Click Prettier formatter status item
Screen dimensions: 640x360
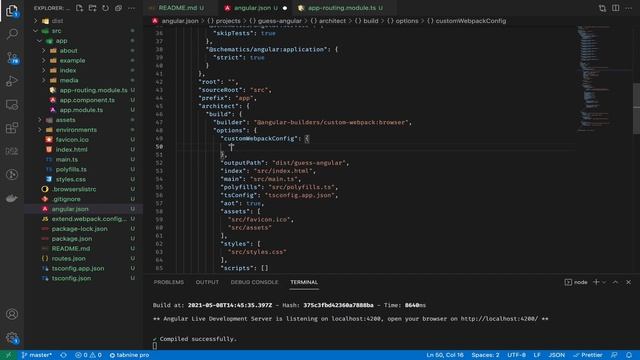[x=588, y=355]
